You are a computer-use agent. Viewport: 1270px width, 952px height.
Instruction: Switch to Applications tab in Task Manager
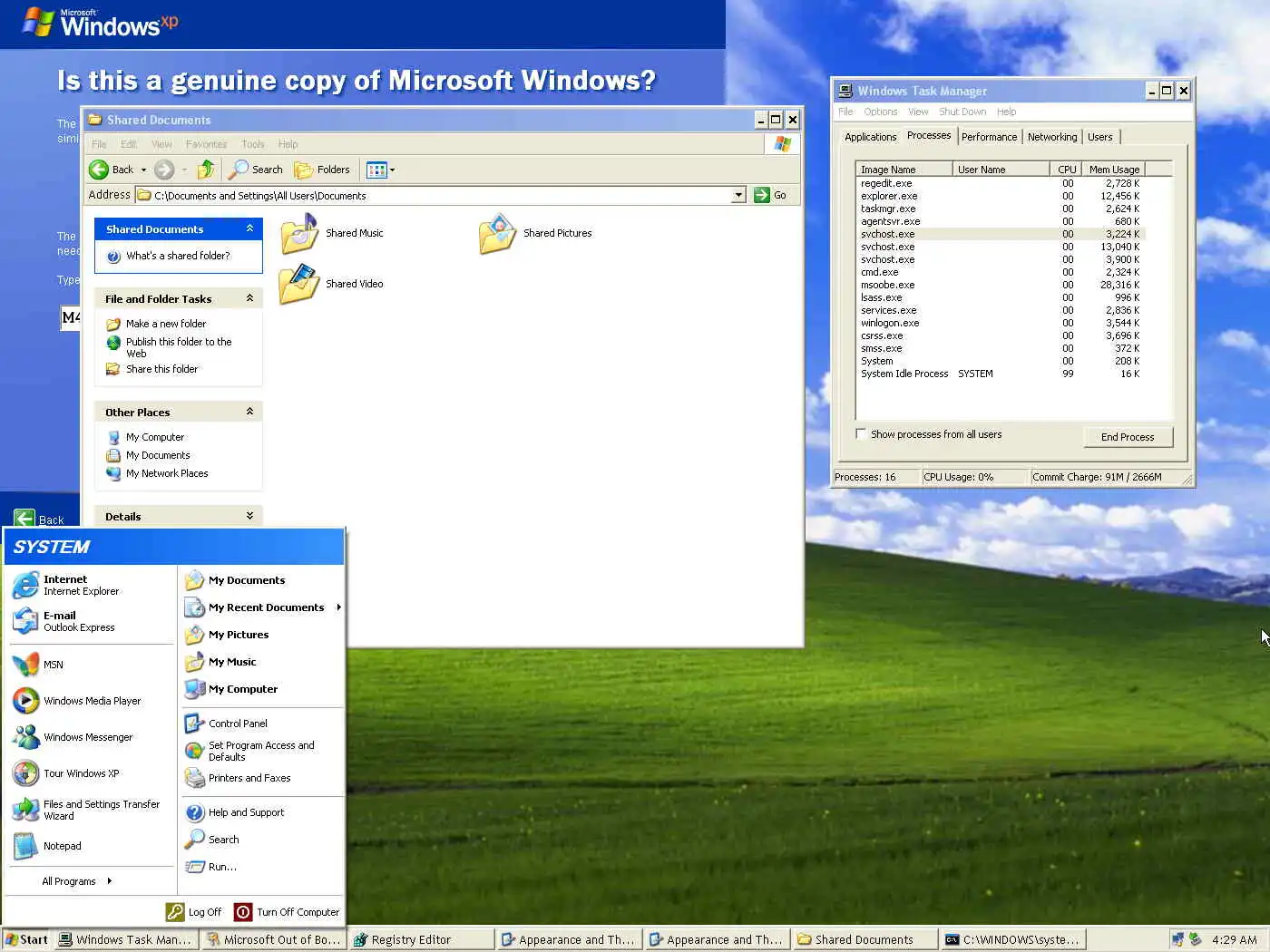click(870, 137)
